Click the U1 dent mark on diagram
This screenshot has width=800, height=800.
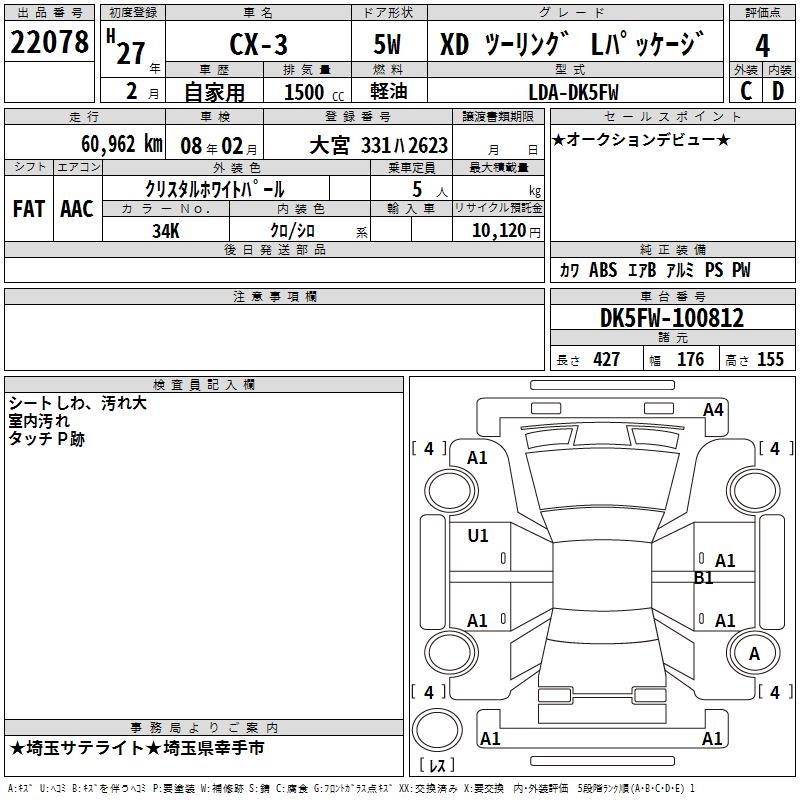tap(478, 536)
